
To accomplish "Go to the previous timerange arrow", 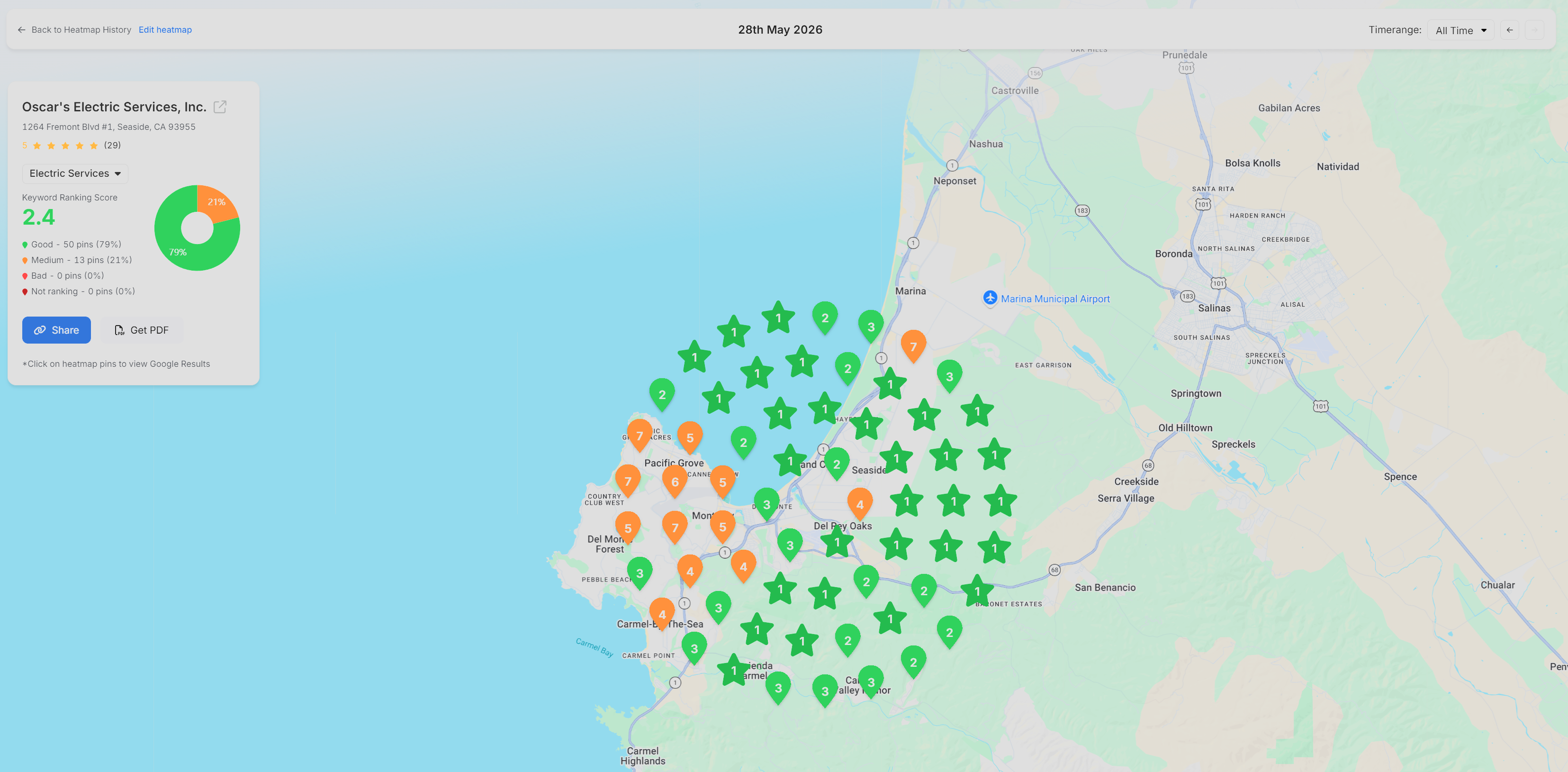I will 1510,30.
